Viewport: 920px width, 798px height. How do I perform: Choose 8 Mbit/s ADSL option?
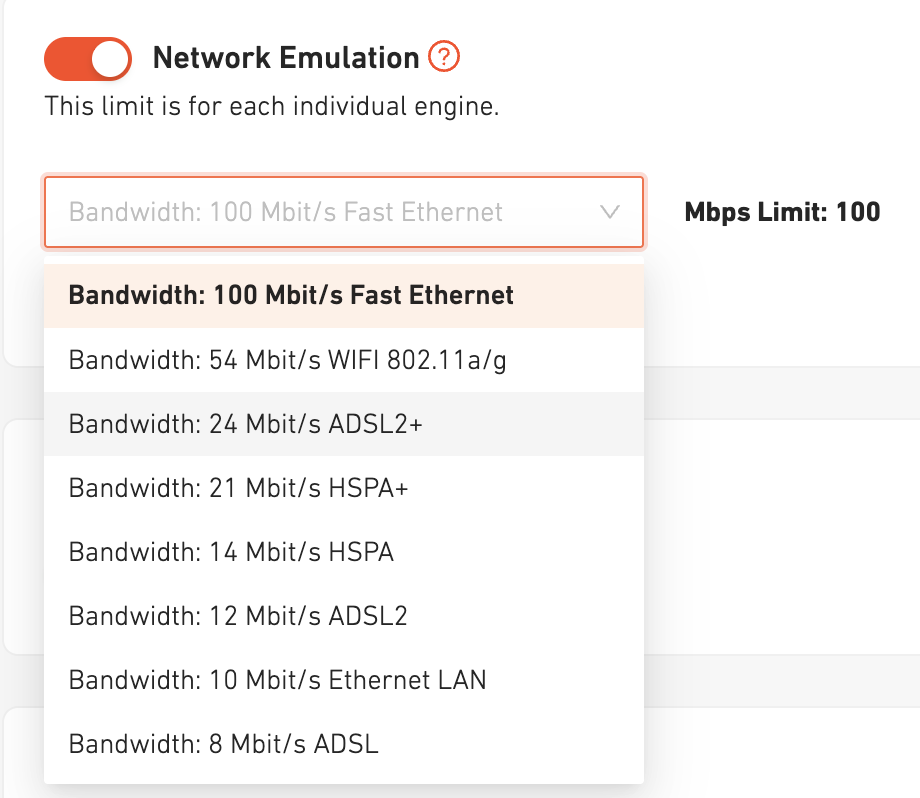tap(224, 744)
